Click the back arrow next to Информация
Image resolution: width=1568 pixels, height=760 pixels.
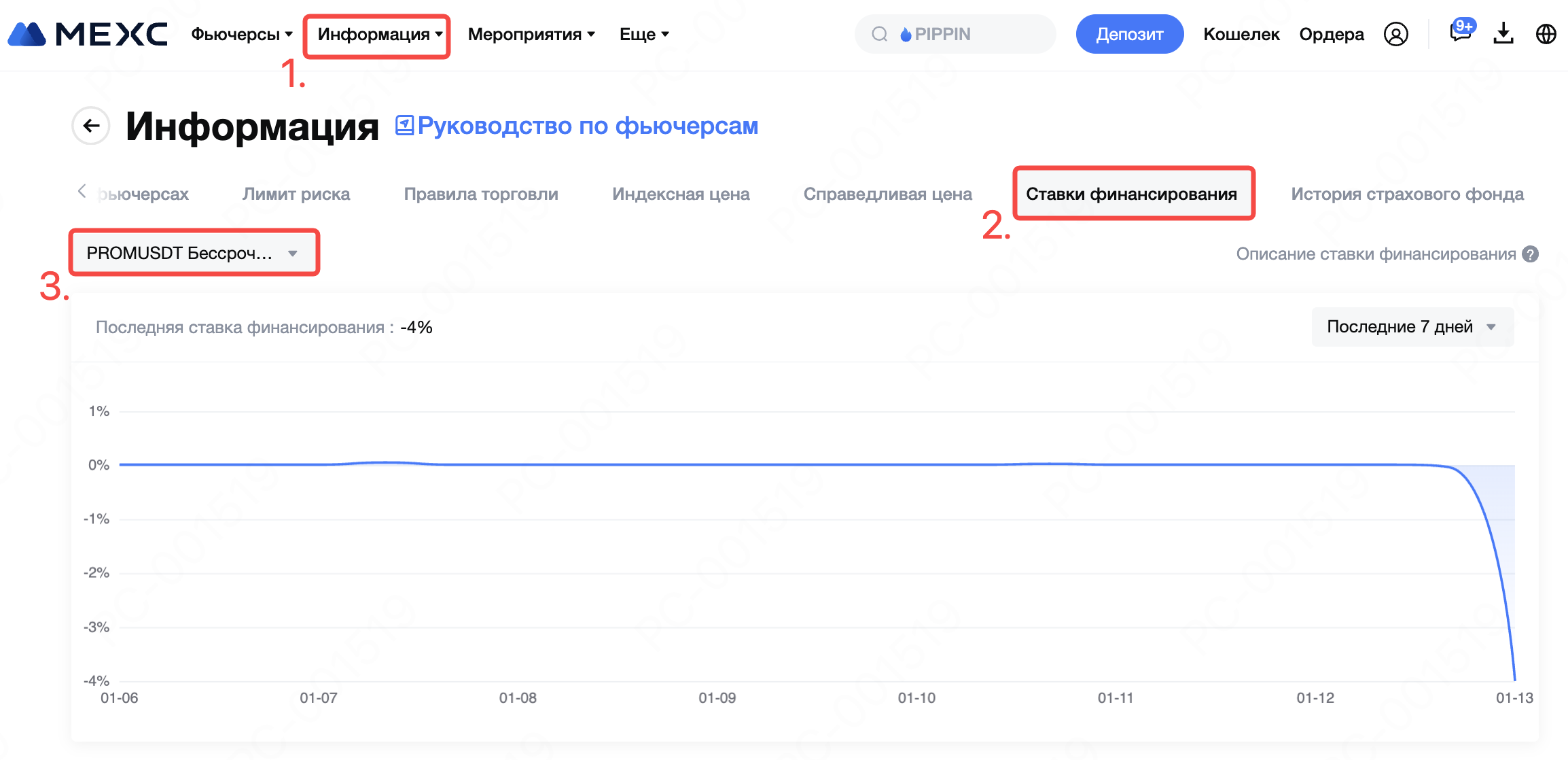coord(91,126)
